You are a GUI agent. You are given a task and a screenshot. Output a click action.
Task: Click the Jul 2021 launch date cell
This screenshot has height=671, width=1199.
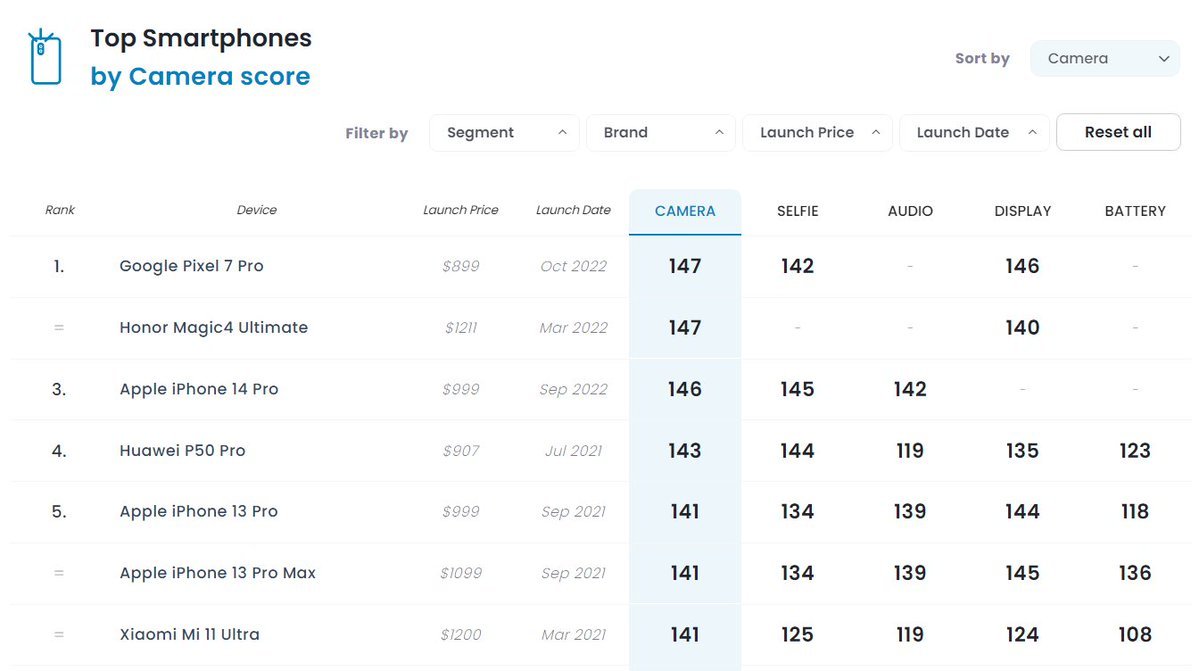coord(573,451)
